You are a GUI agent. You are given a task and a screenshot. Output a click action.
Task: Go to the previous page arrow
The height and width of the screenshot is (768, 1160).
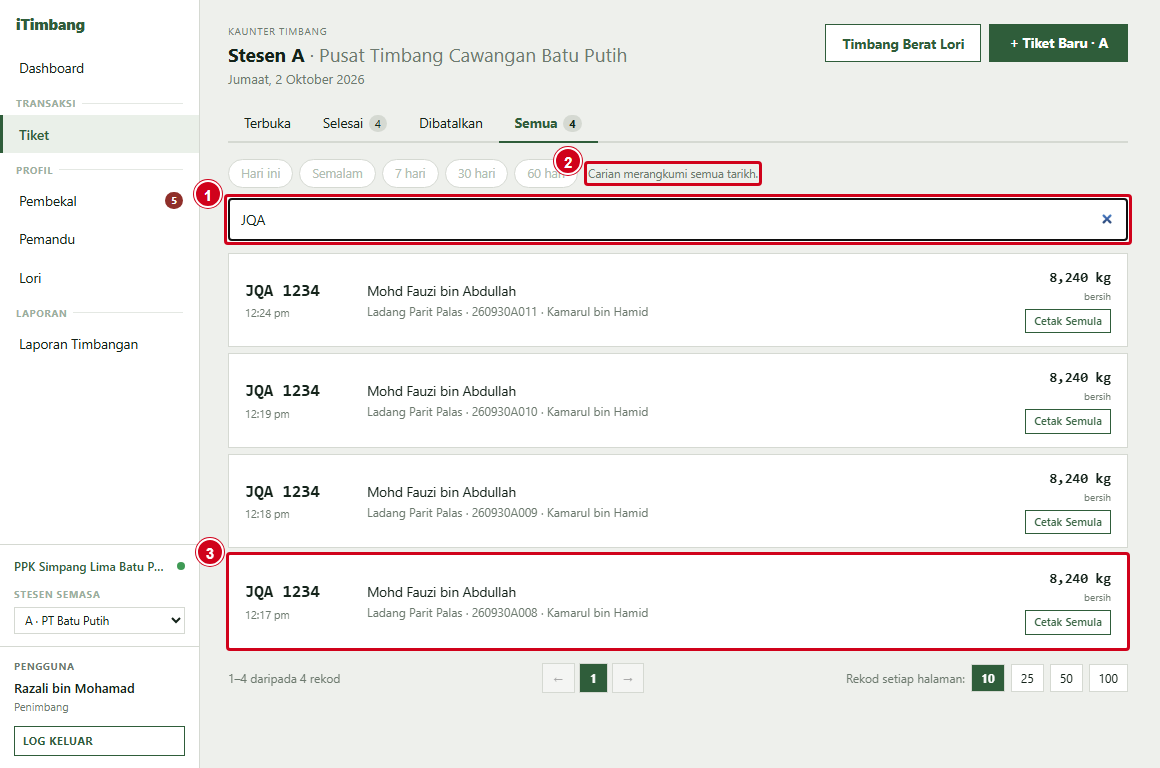(x=559, y=678)
